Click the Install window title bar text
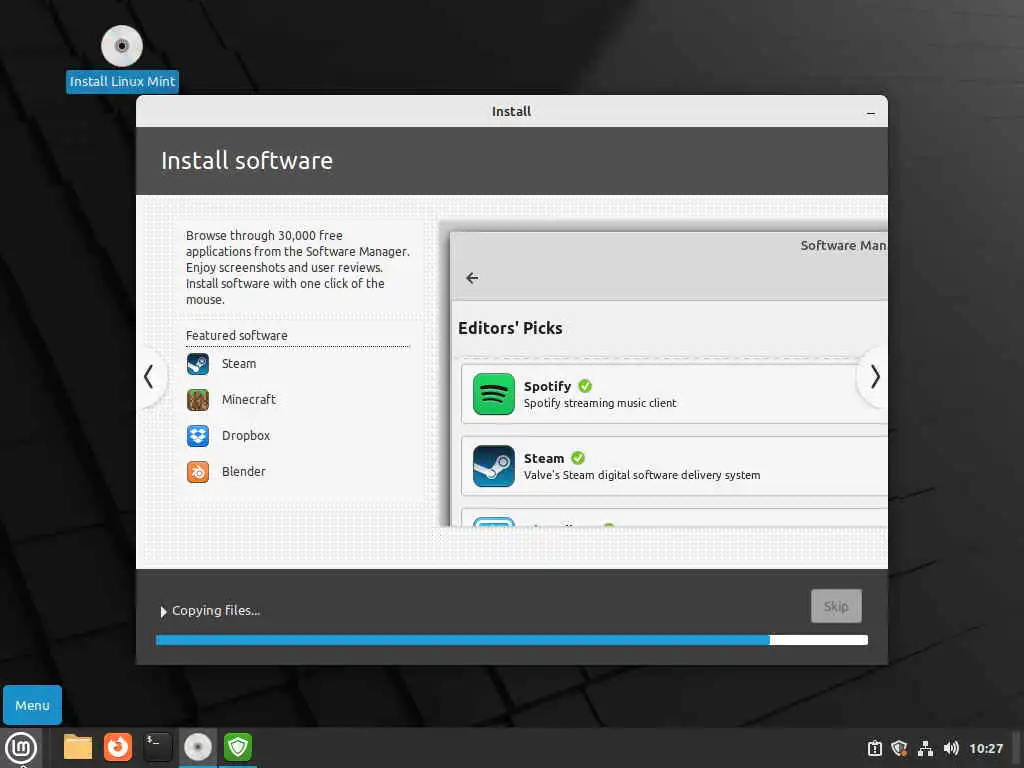 tap(511, 112)
